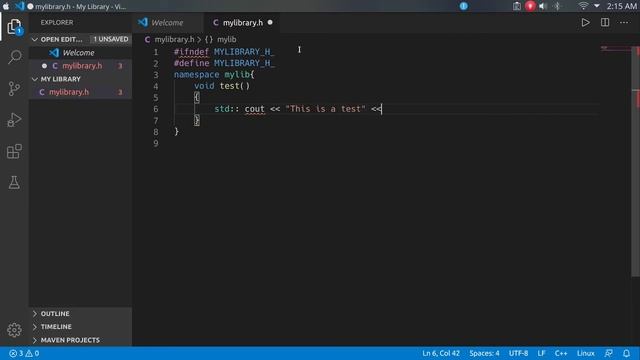Click the 1 UNSAVED badge

tap(110, 39)
